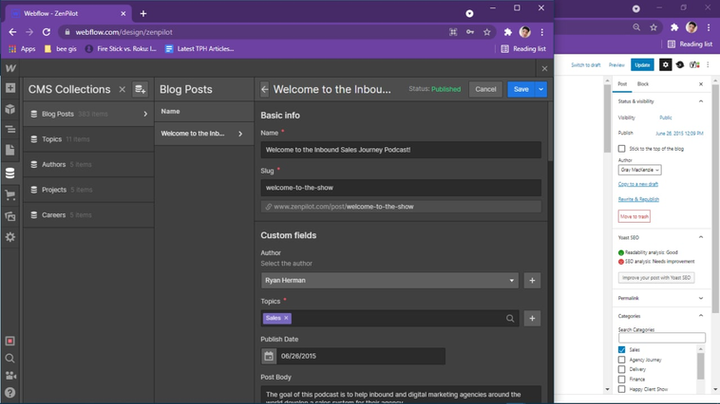The width and height of the screenshot is (720, 404).
Task: Click the Publish Date calendar icon
Action: [269, 356]
